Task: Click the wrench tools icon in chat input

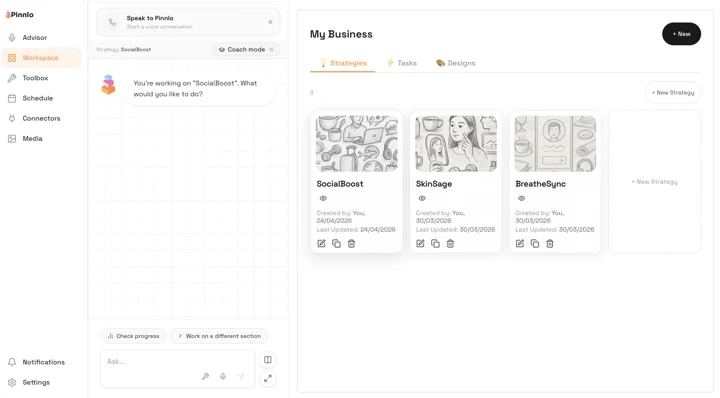Action: (x=205, y=376)
